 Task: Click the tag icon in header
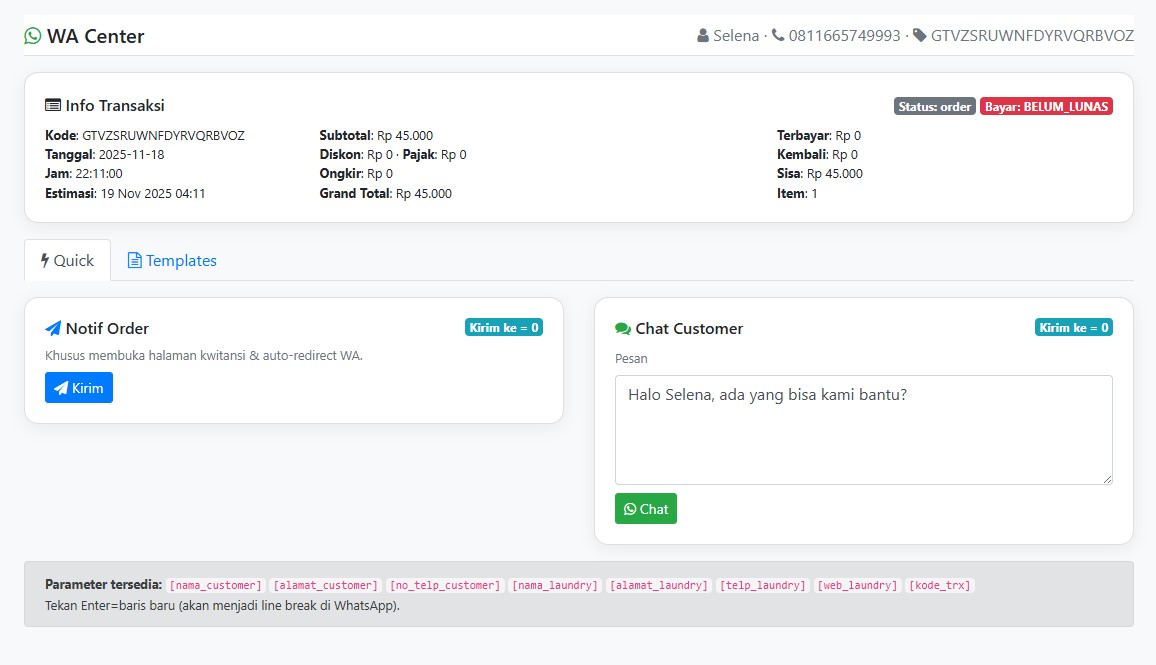coord(920,36)
